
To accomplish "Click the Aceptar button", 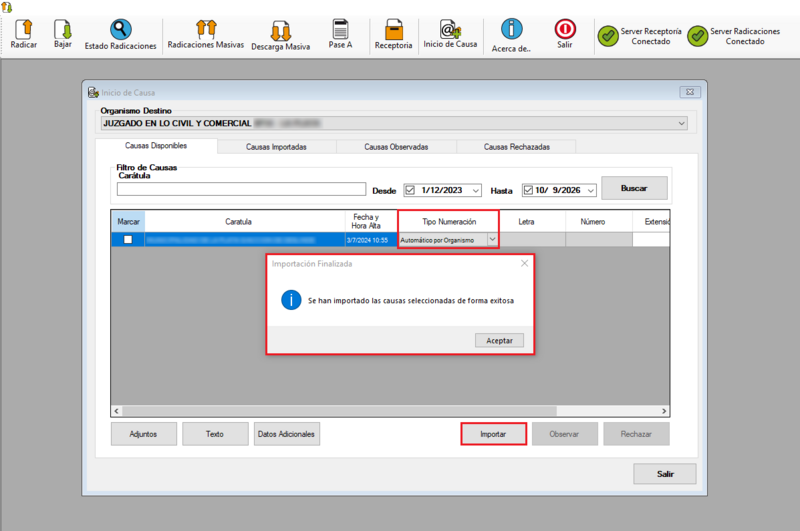I will (x=499, y=340).
